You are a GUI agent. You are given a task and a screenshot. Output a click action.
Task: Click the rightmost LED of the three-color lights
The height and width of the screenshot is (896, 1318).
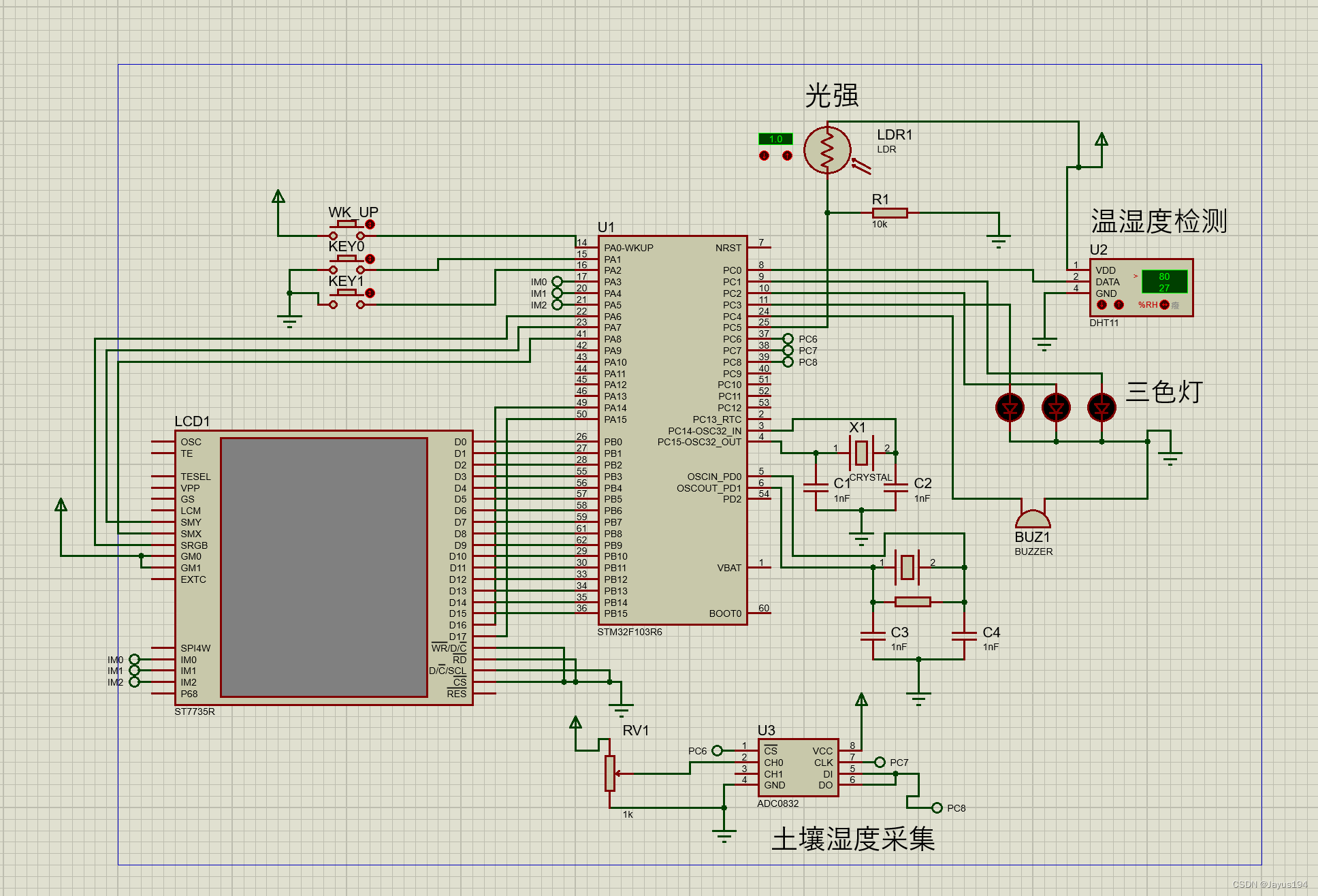tap(1102, 408)
